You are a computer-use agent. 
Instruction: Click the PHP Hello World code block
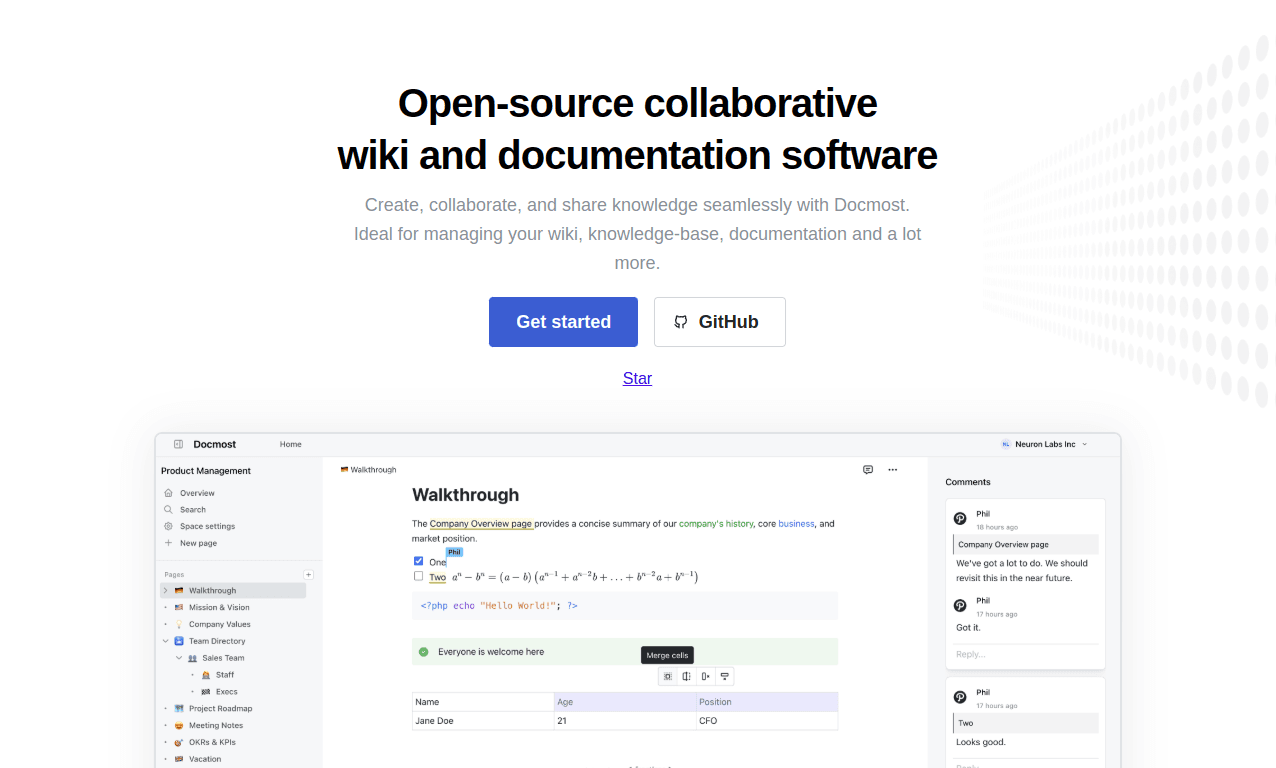[625, 606]
